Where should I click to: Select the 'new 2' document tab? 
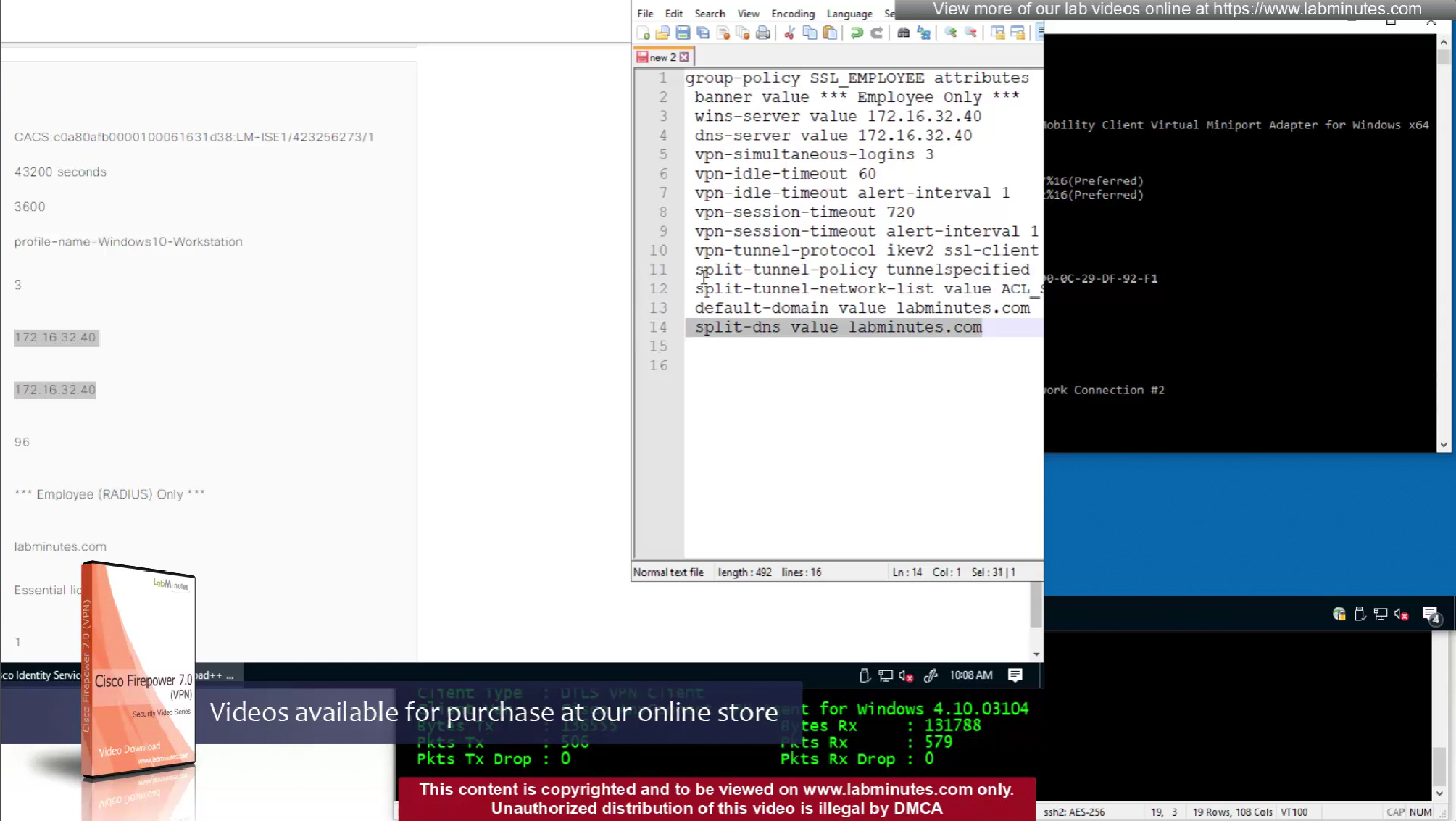[662, 57]
